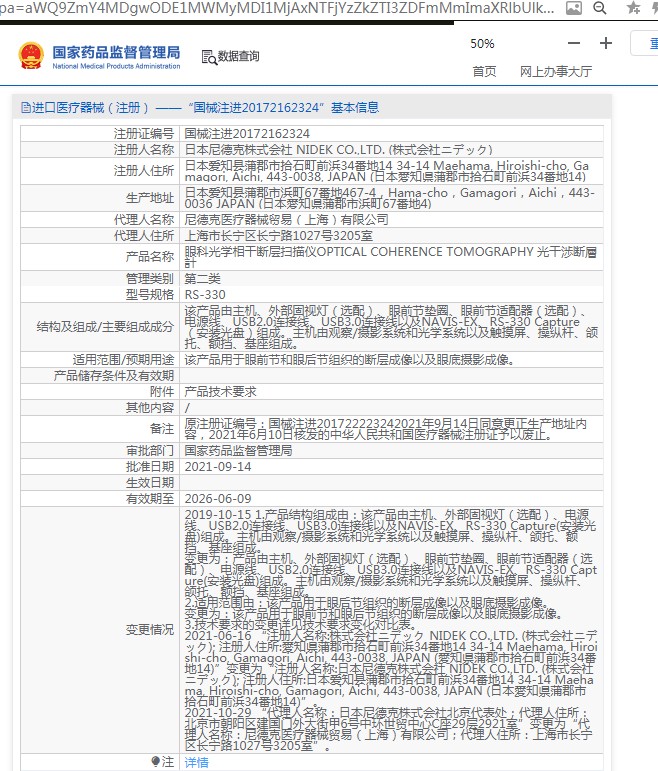
Task: Click the document icon beside 进口医疗器械
Action: (x=26, y=107)
